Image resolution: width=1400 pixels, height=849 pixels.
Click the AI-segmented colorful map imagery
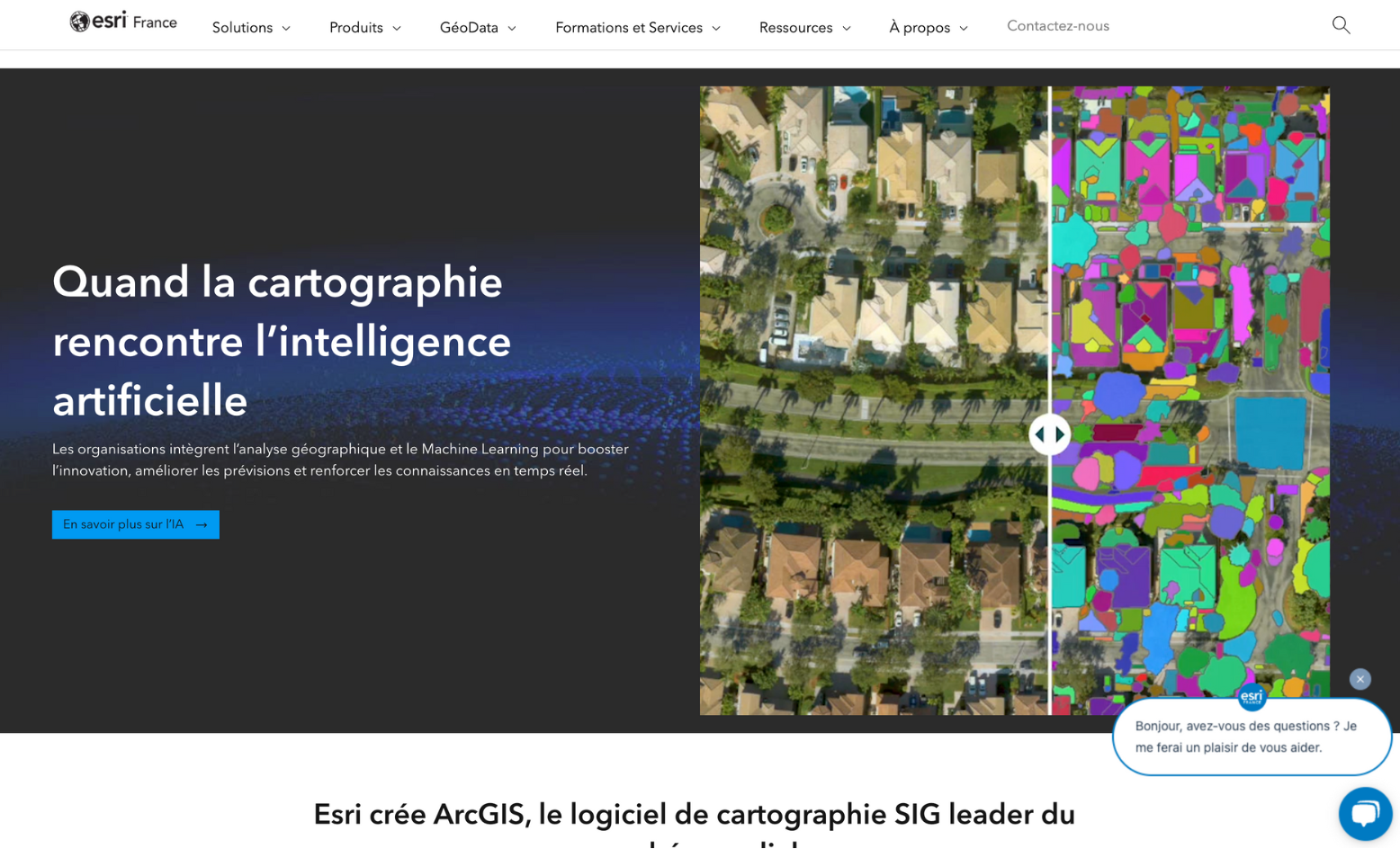click(x=1188, y=396)
